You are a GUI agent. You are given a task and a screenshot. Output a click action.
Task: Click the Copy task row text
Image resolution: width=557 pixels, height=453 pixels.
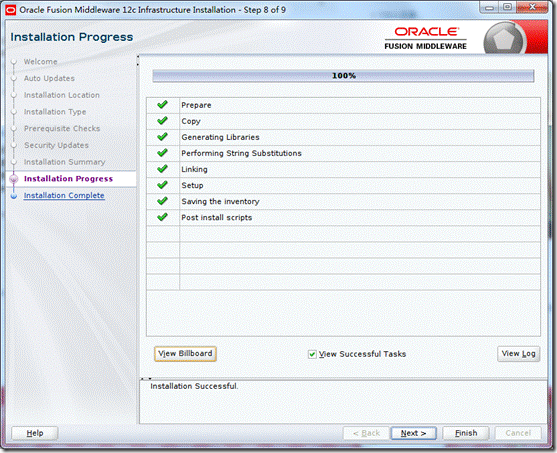(191, 121)
